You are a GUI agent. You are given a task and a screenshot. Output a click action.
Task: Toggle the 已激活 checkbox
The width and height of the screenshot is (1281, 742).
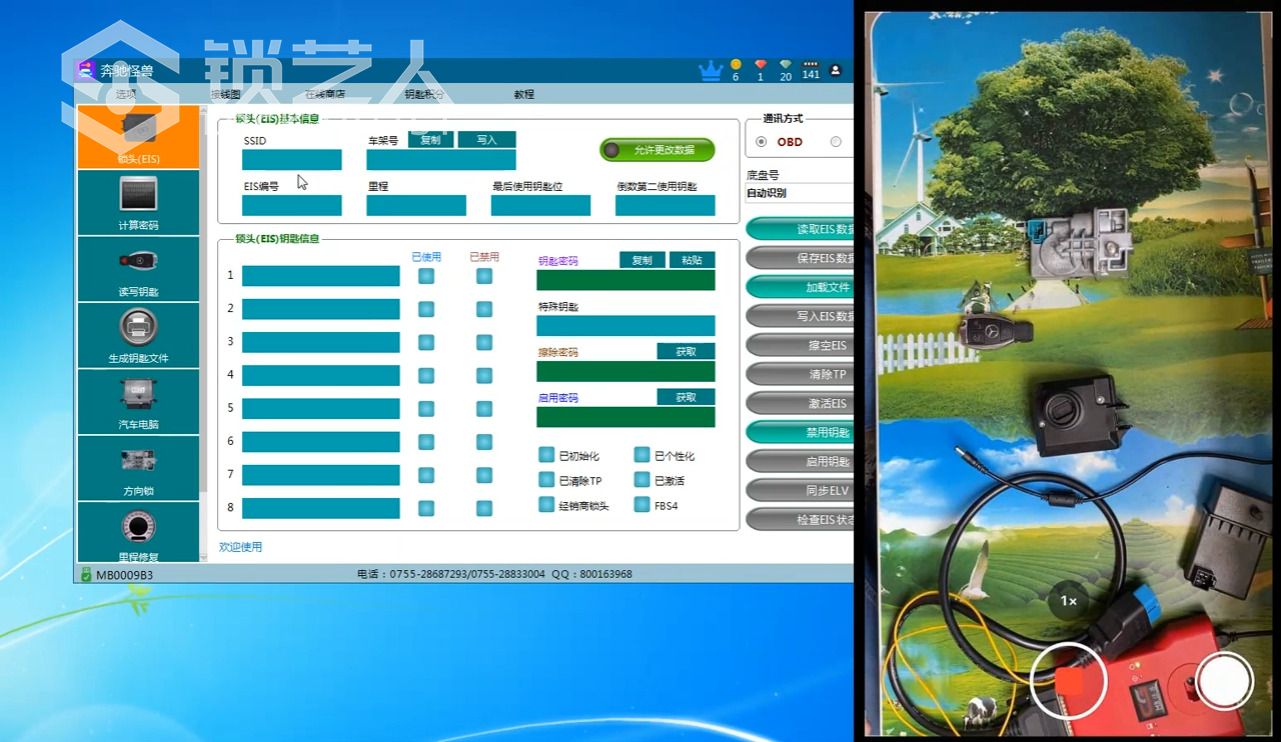pyautogui.click(x=642, y=480)
